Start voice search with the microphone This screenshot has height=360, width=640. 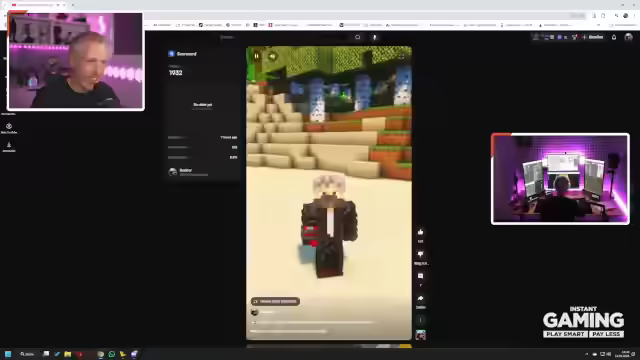(375, 37)
